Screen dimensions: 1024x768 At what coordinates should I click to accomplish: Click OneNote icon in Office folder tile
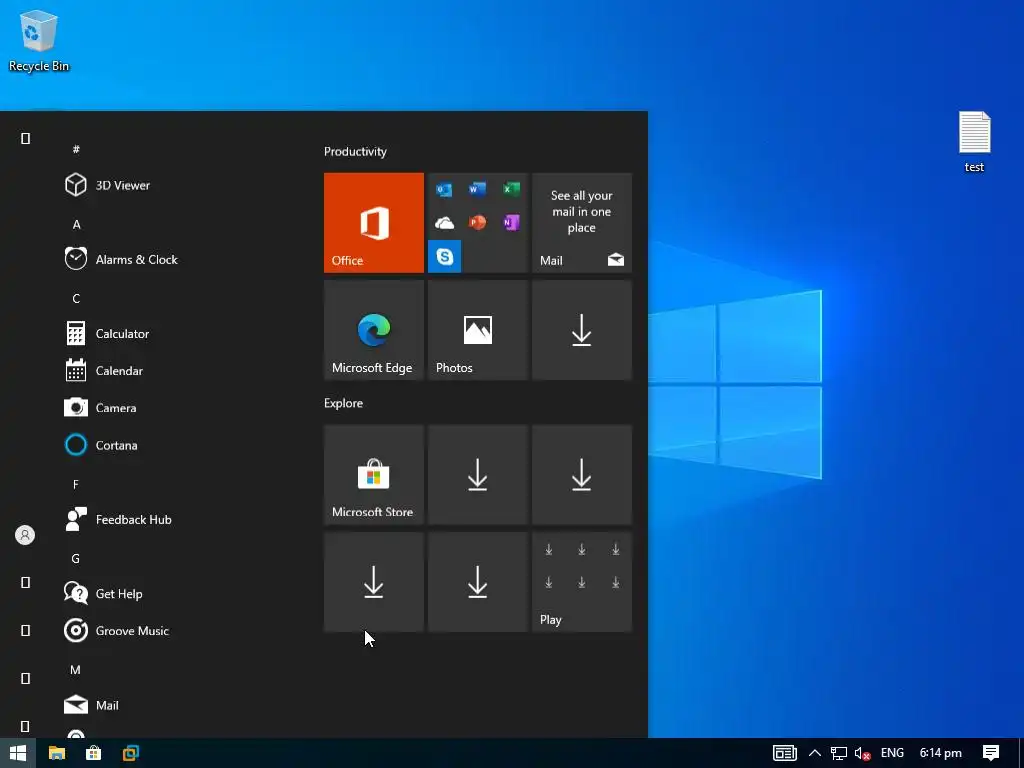pyautogui.click(x=511, y=223)
